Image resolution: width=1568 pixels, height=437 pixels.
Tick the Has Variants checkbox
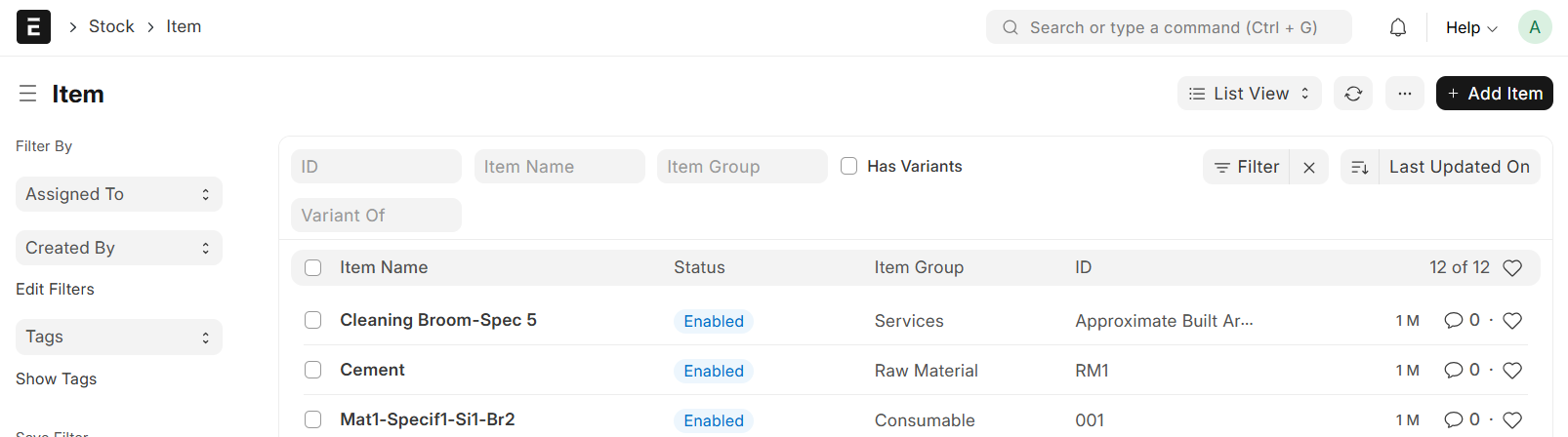click(x=849, y=167)
